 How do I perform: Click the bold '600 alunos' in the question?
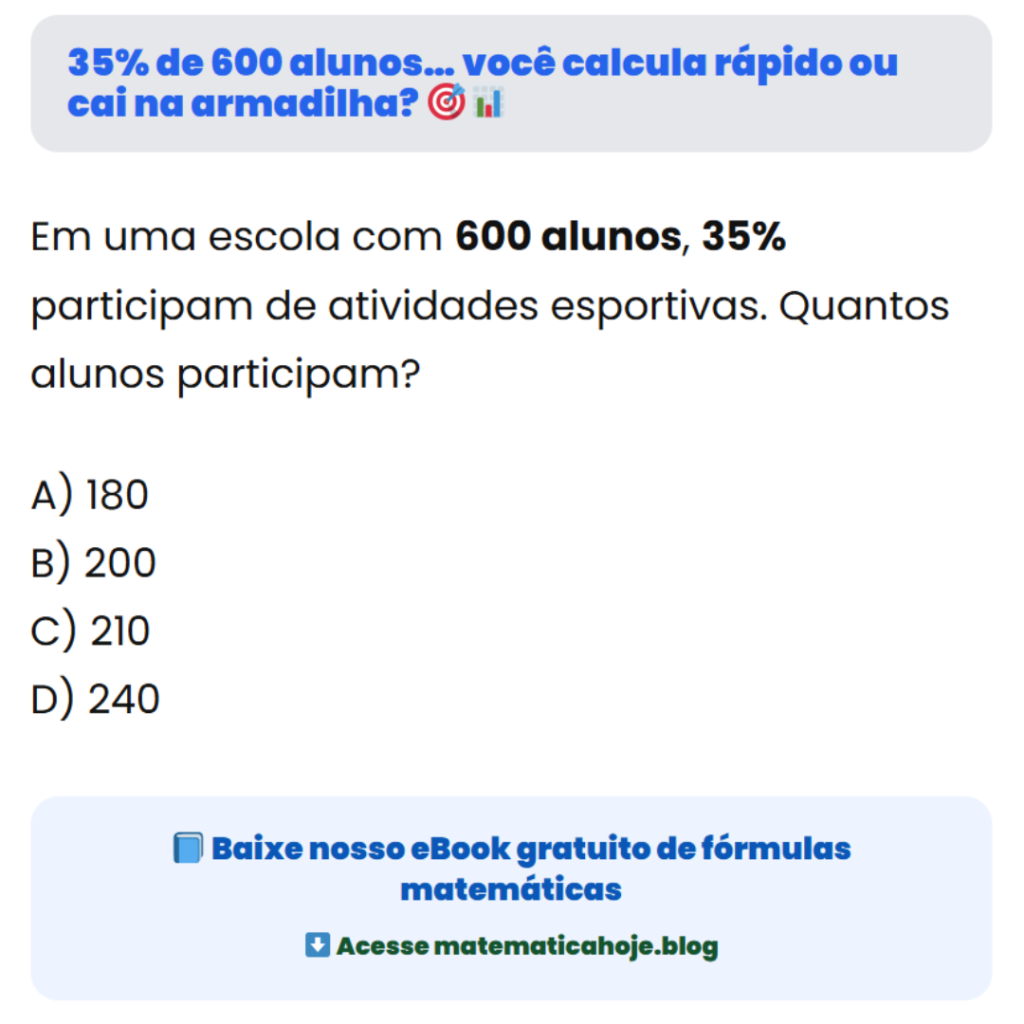tap(566, 239)
